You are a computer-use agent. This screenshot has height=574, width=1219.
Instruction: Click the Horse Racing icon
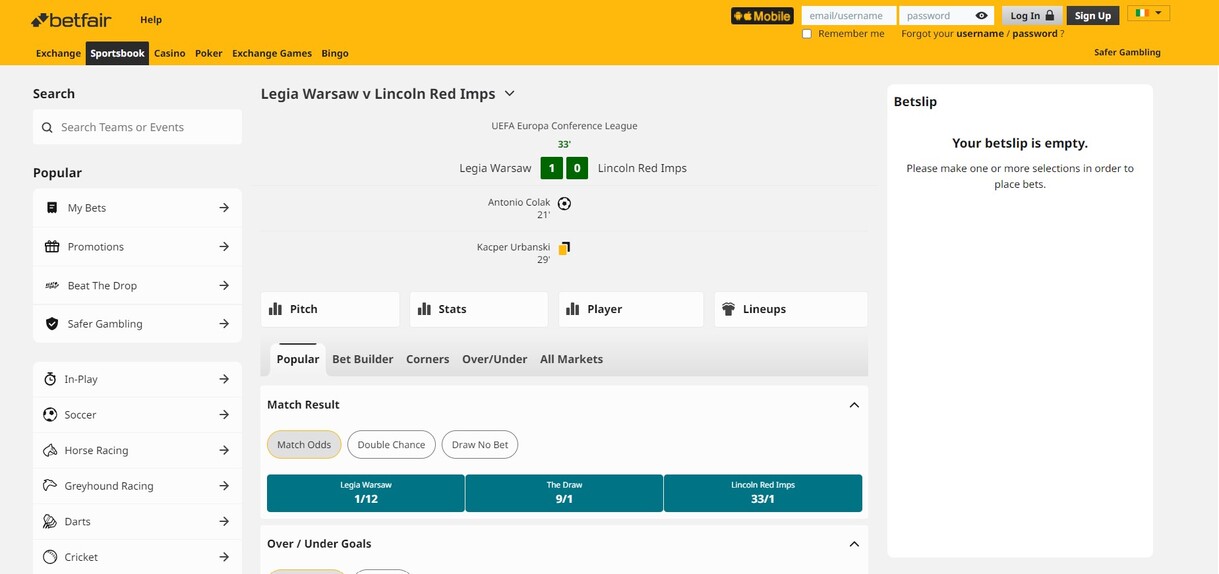coord(50,450)
